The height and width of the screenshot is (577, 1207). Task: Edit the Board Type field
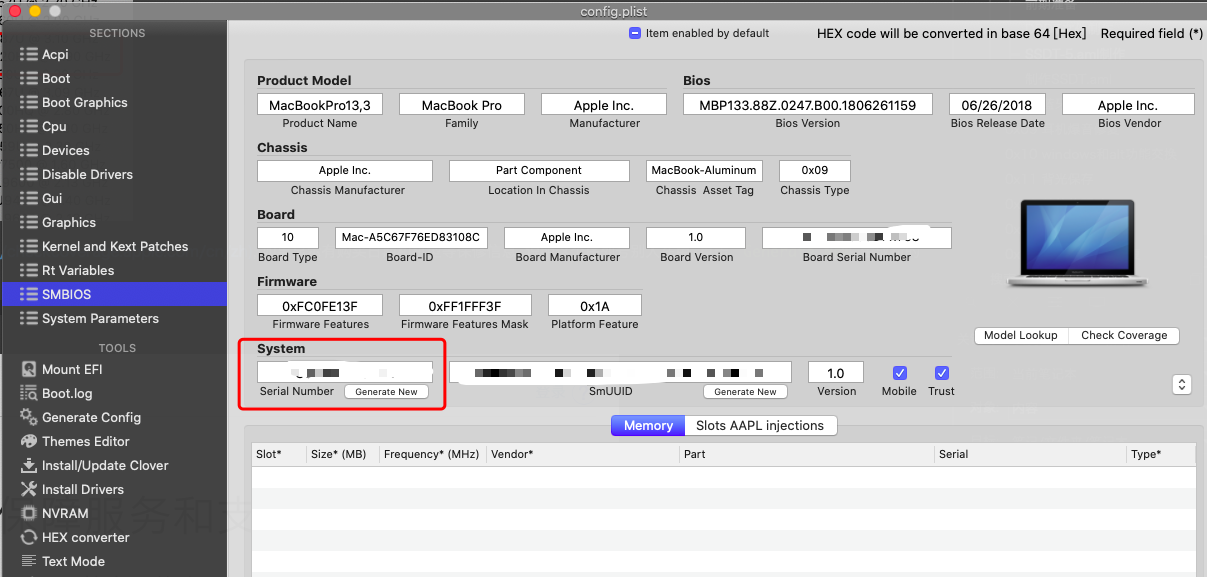pos(288,238)
